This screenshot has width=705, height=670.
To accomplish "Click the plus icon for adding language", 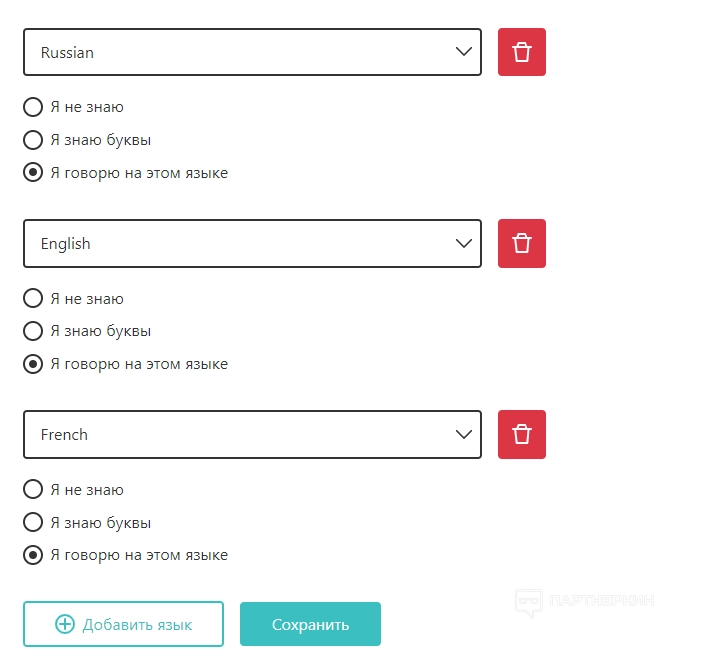I will [65, 625].
